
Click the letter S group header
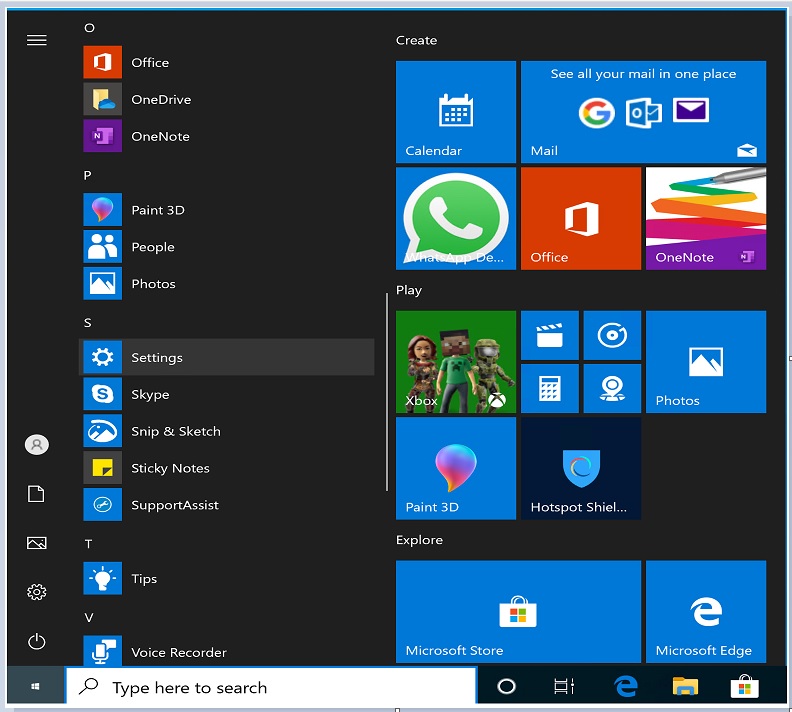[x=87, y=323]
